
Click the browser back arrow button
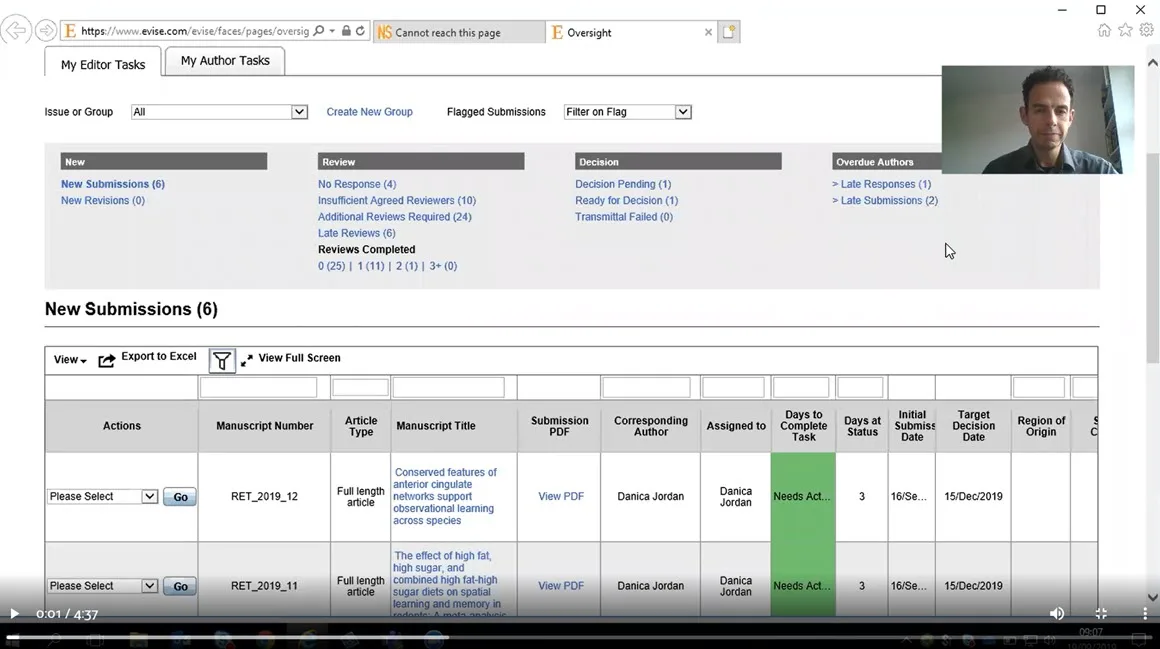click(15, 30)
